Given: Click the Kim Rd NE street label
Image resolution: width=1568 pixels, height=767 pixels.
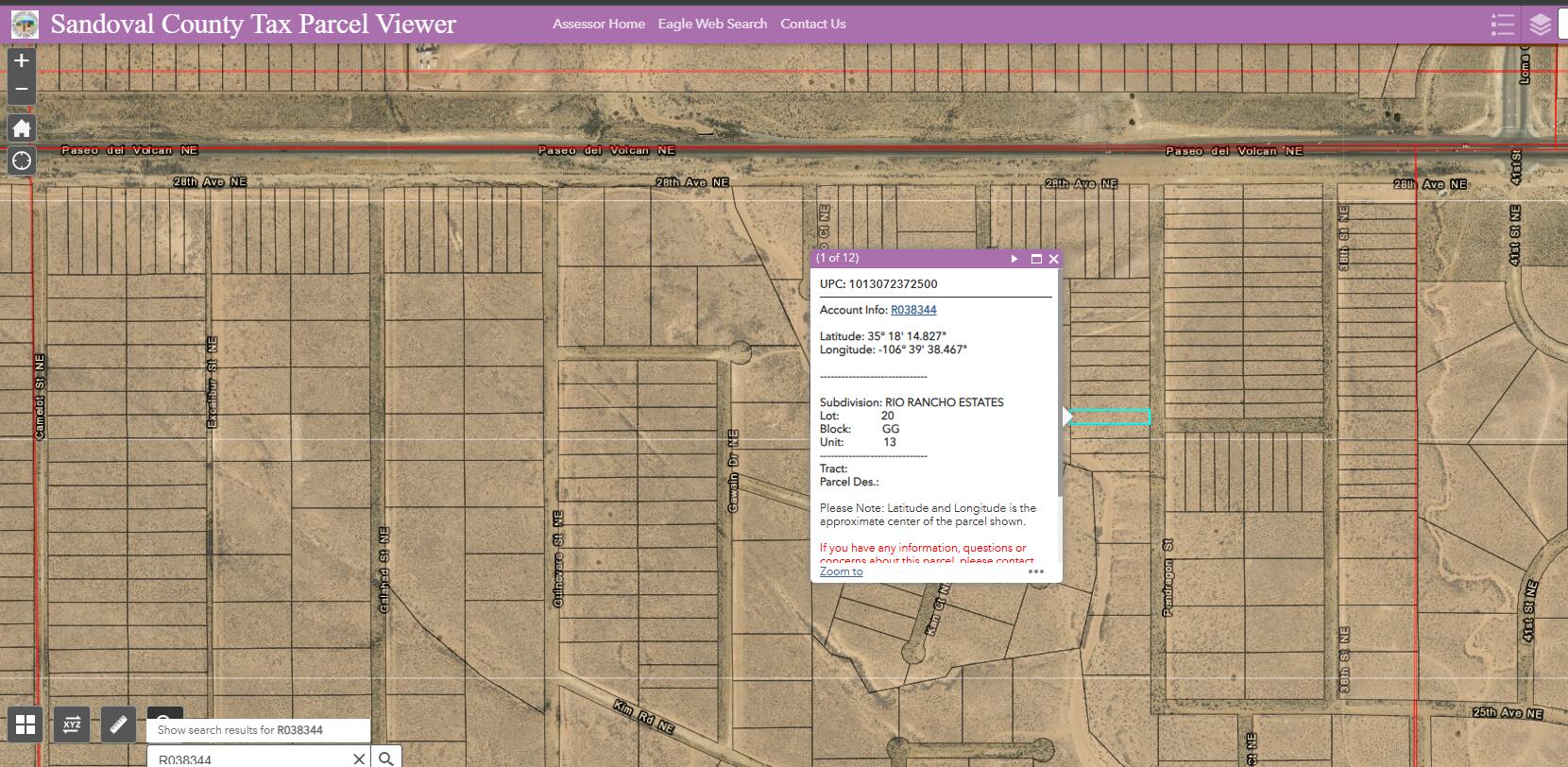Looking at the screenshot, I should [x=643, y=717].
